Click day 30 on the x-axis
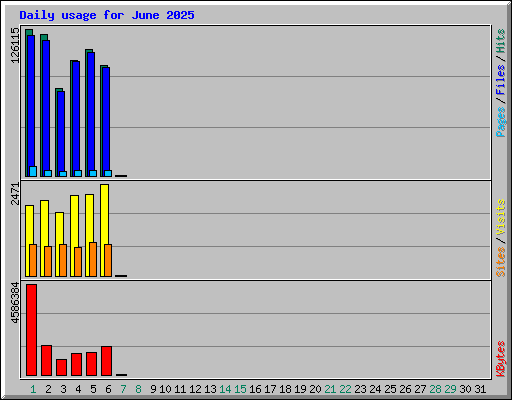This screenshot has height=400, width=512. [465, 389]
